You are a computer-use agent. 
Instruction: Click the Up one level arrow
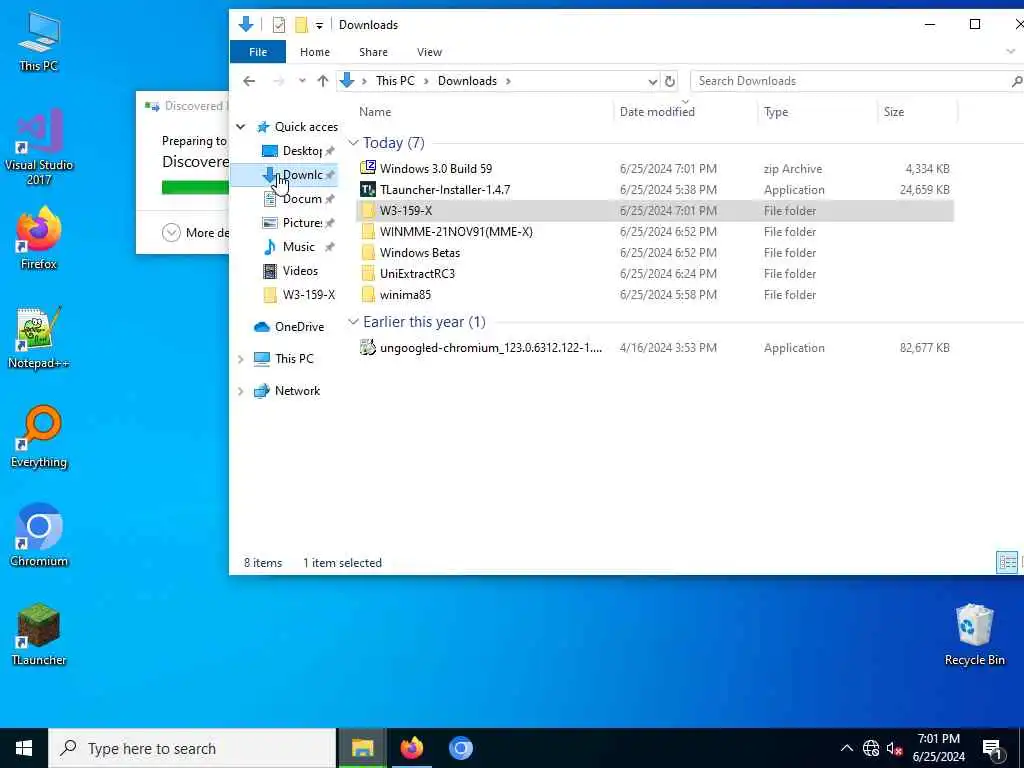tap(323, 81)
